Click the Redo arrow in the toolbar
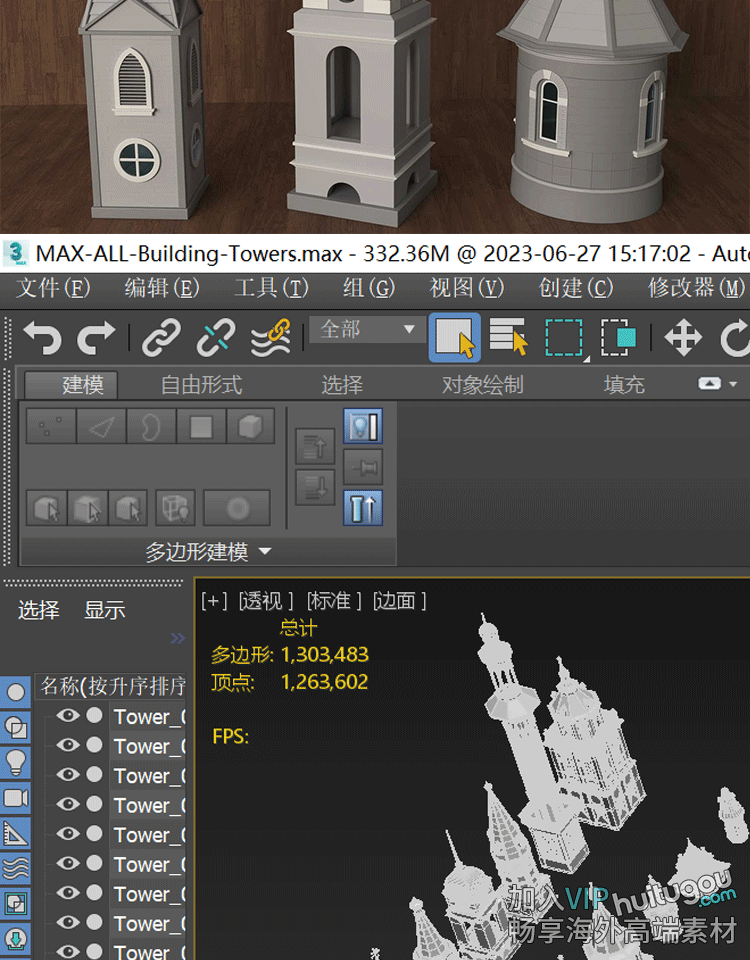This screenshot has width=750, height=960. (97, 338)
